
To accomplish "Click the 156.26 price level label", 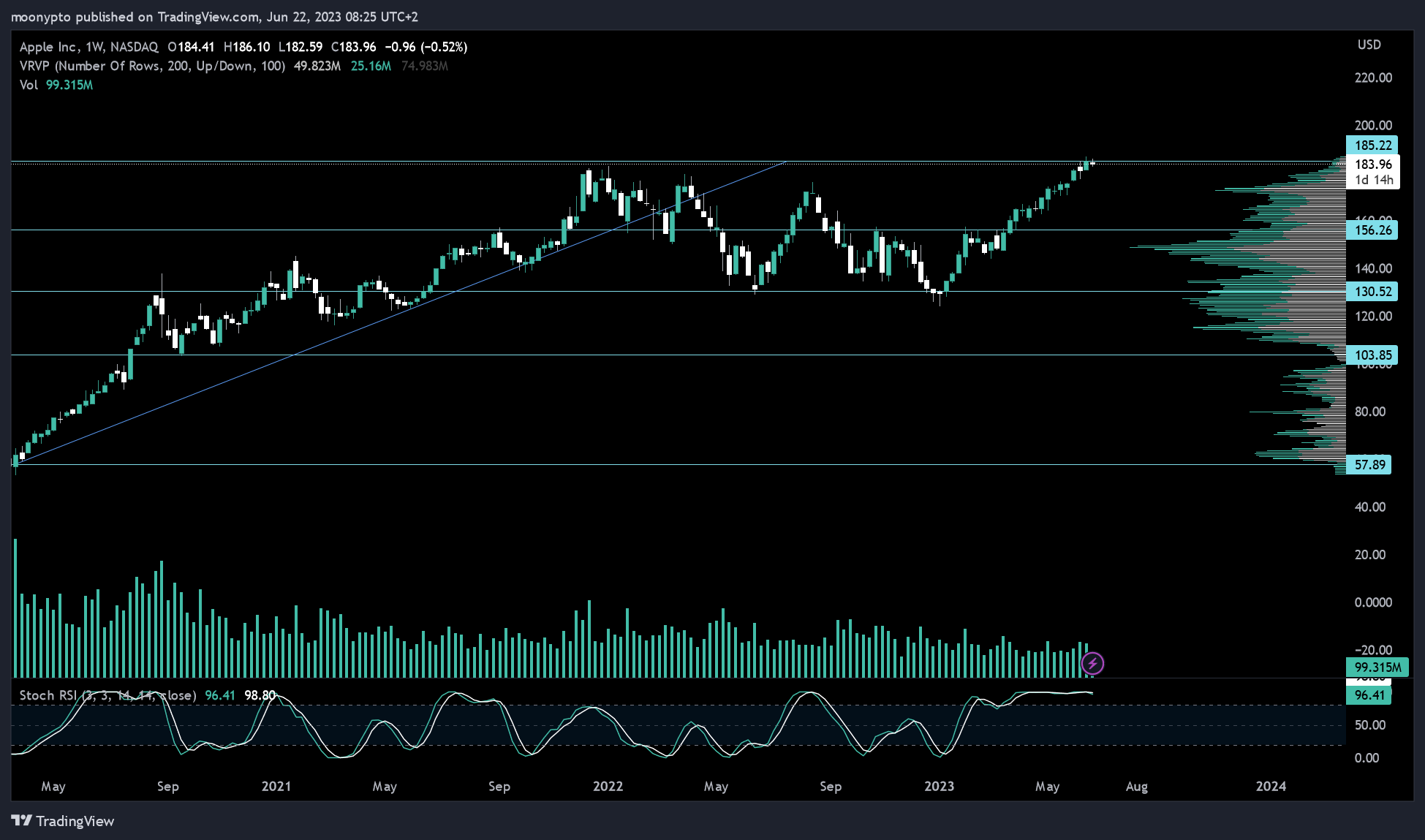I will pyautogui.click(x=1372, y=230).
